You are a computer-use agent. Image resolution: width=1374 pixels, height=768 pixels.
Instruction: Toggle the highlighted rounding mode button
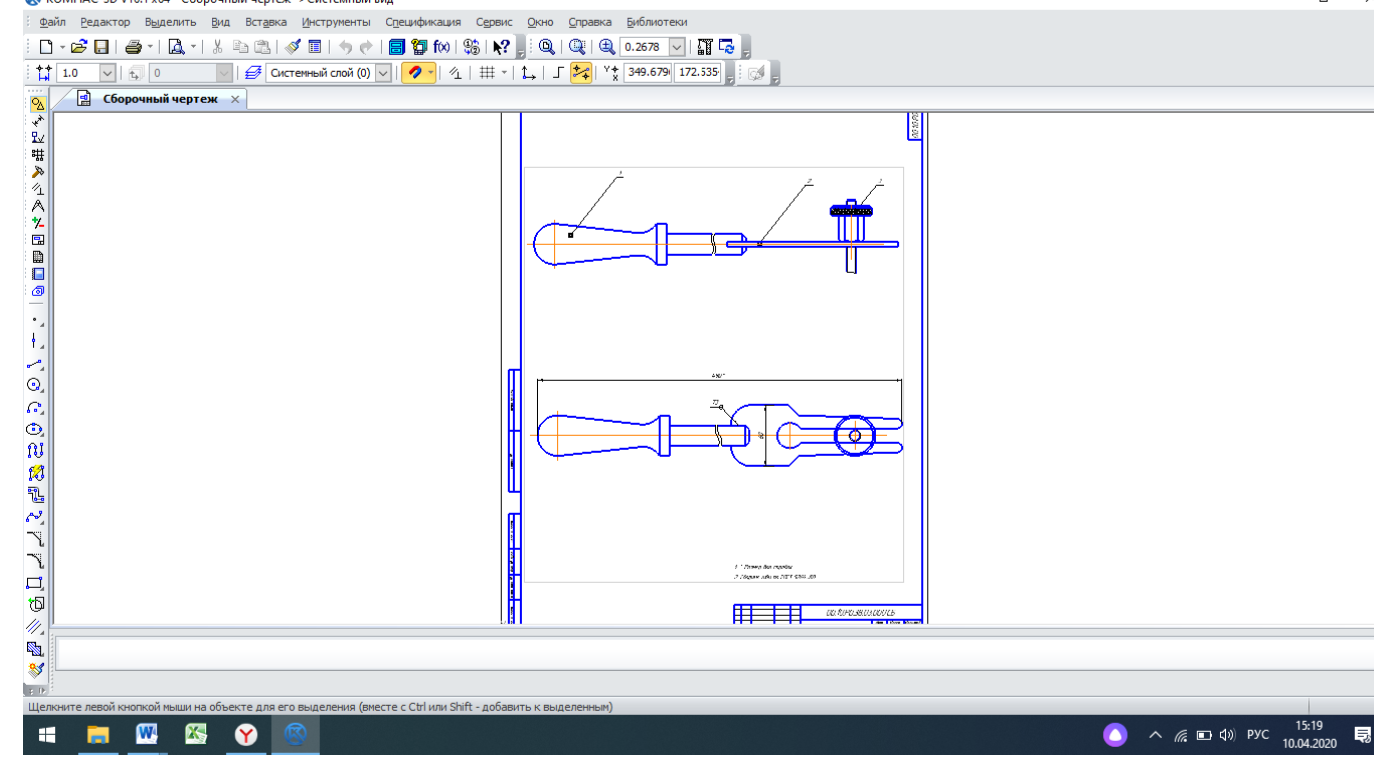pos(581,73)
